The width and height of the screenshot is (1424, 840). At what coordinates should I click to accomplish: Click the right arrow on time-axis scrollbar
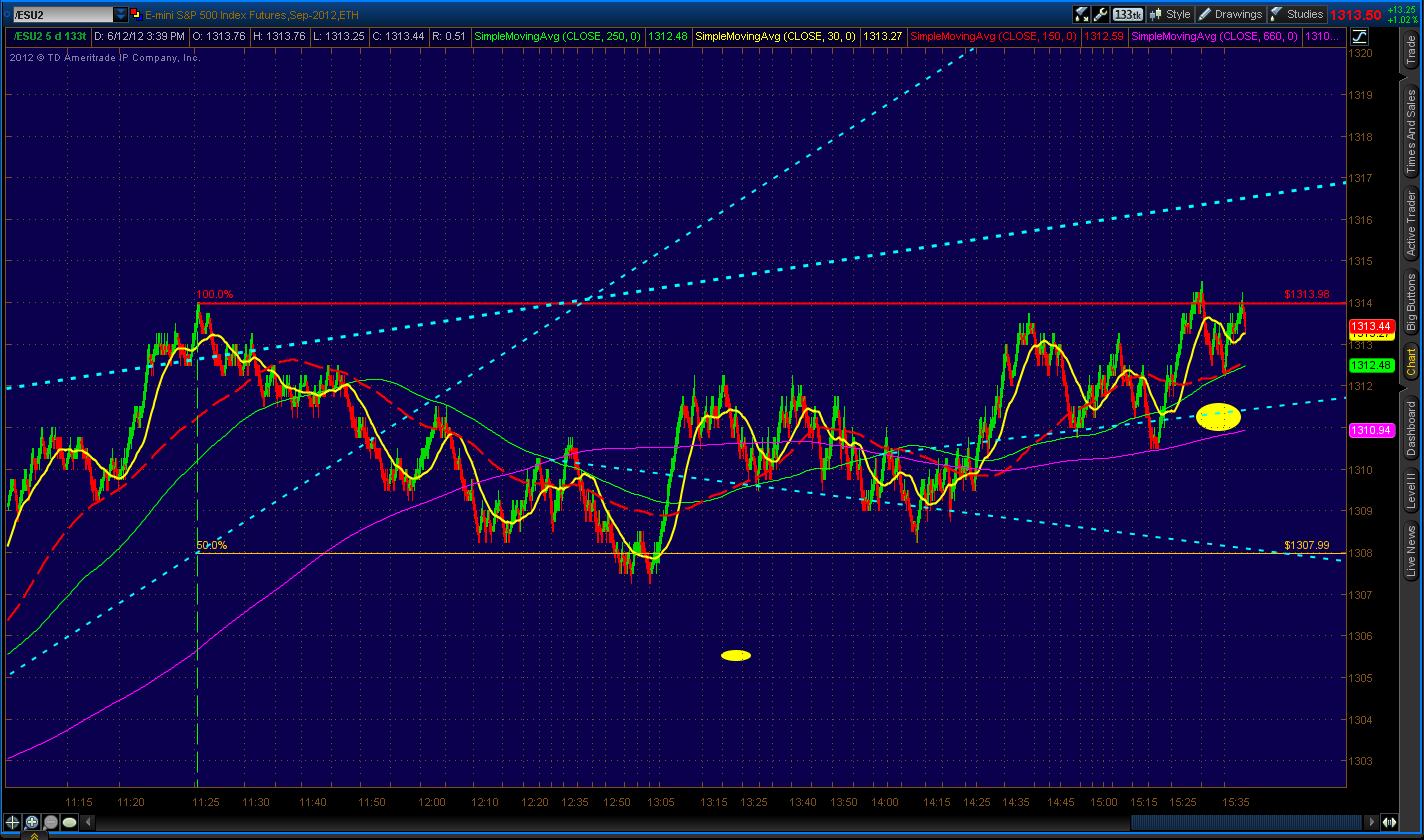pos(1373,822)
